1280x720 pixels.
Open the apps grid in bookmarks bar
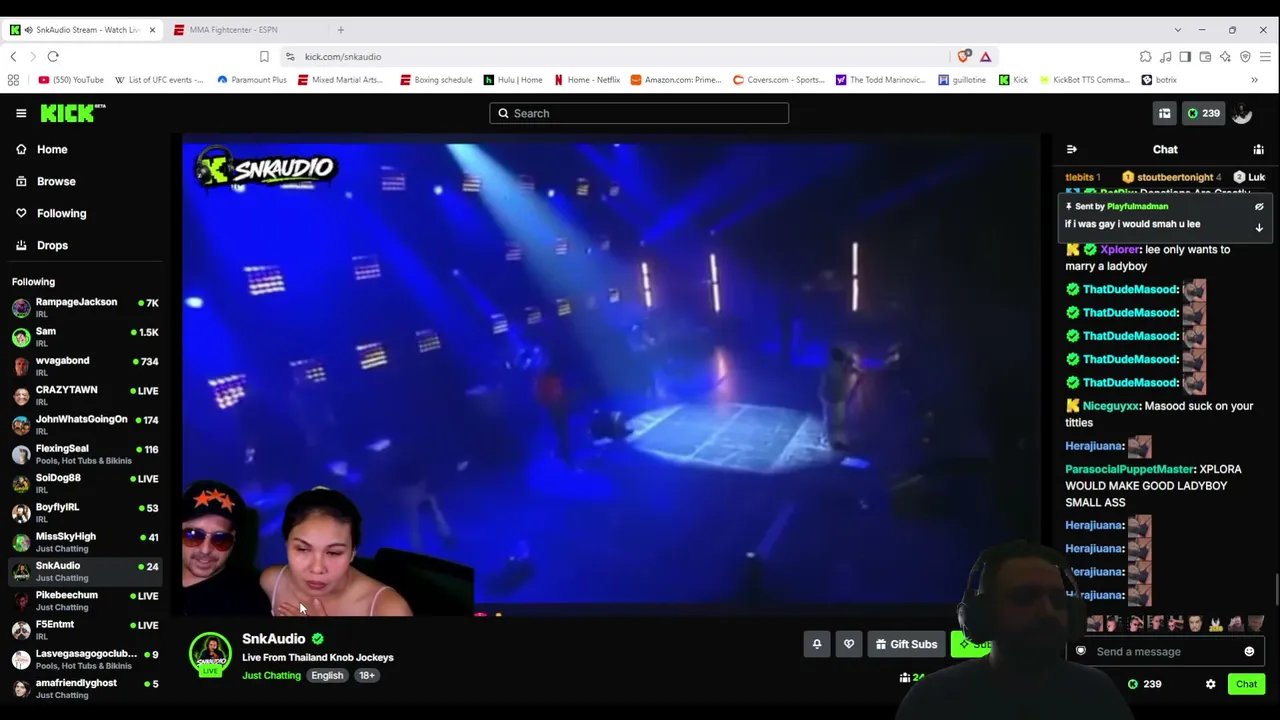pos(13,80)
